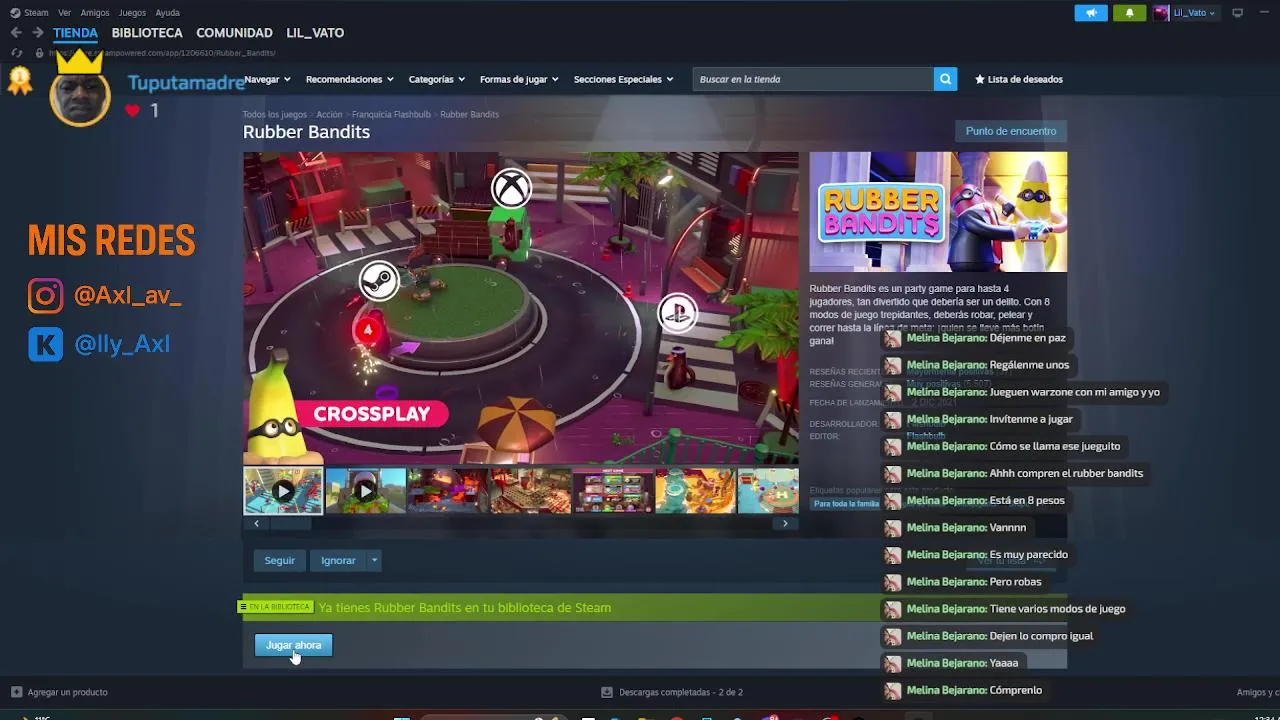Image resolution: width=1280 pixels, height=720 pixels.
Task: Open the Ver menu
Action: coord(65,13)
